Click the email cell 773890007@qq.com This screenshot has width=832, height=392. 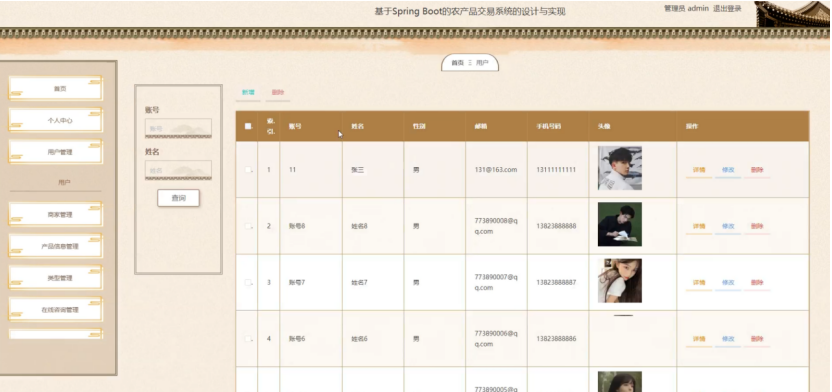tap(496, 282)
